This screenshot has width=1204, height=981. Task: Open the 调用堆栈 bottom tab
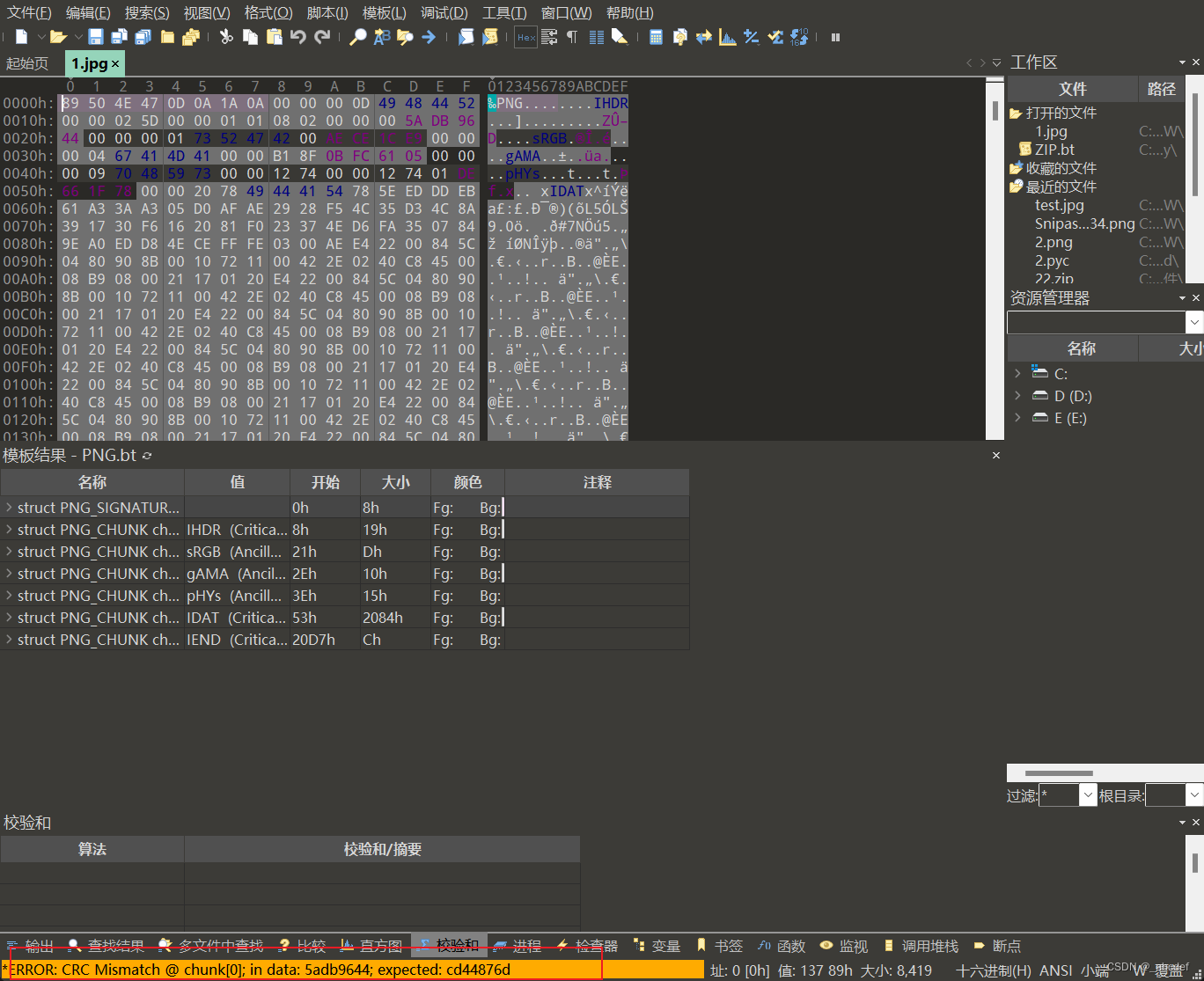coord(921,946)
